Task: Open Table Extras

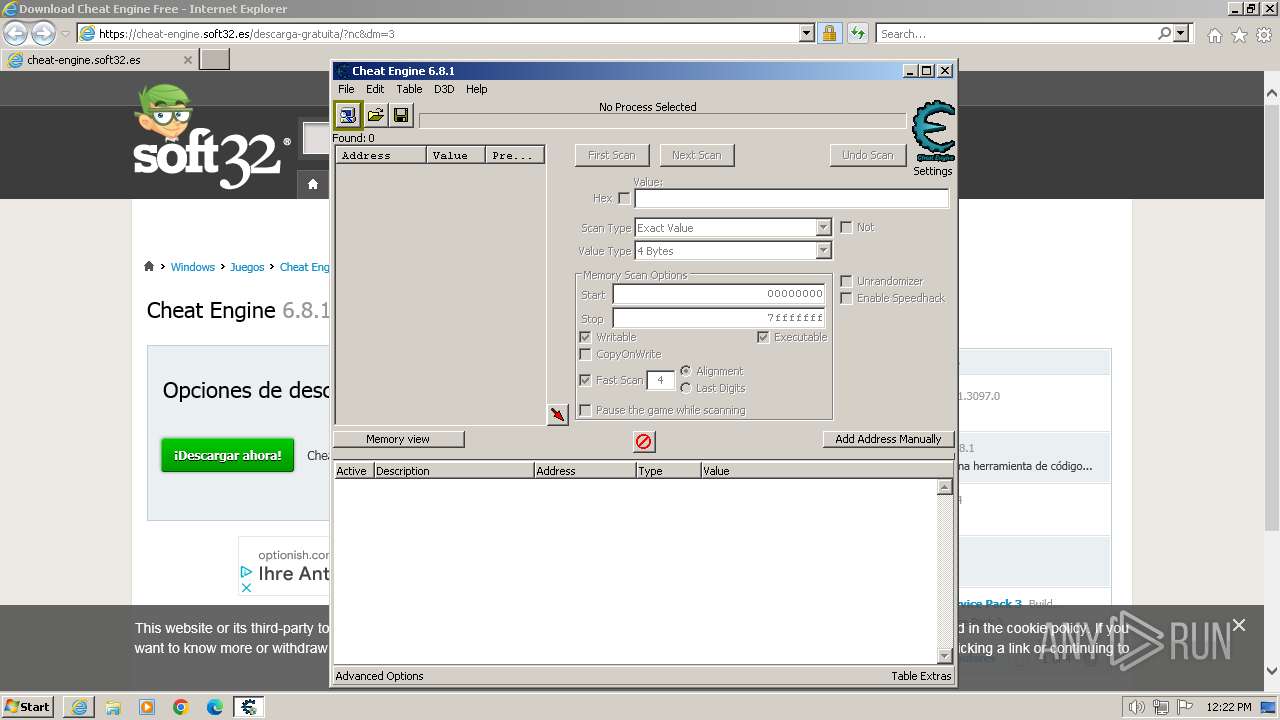Action: (x=922, y=676)
